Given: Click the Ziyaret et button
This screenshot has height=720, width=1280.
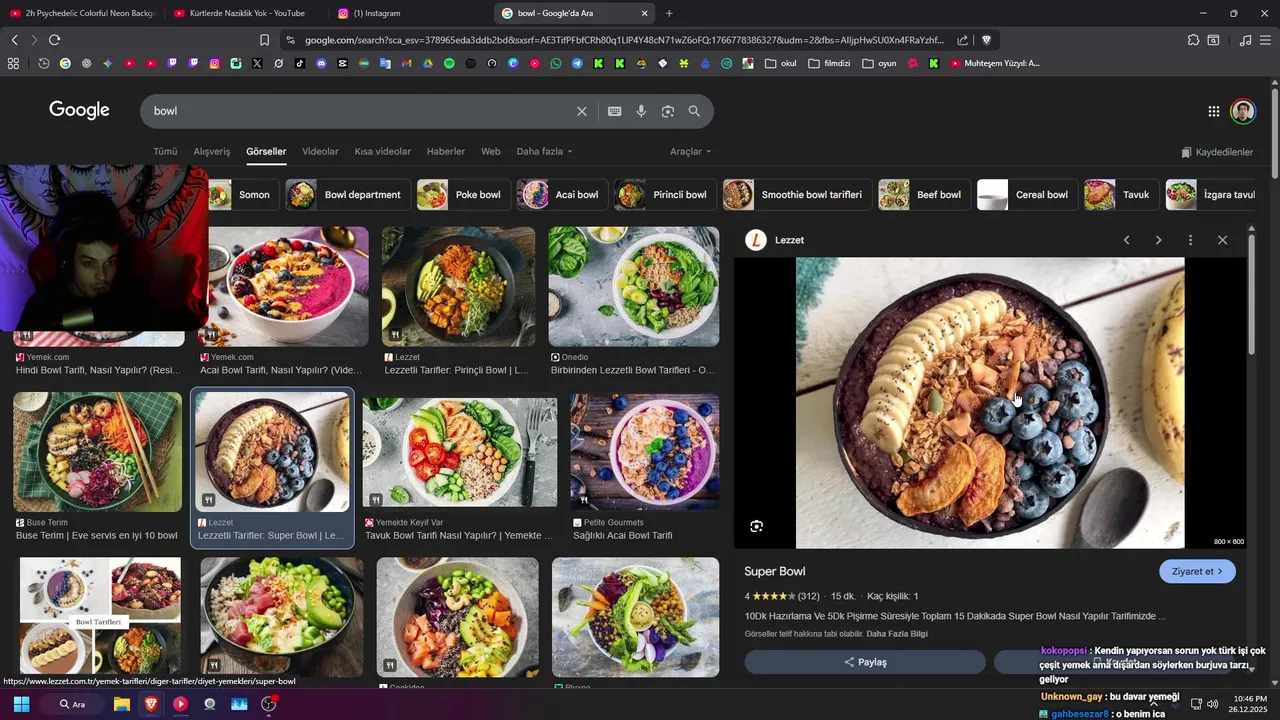Looking at the screenshot, I should click(1197, 571).
